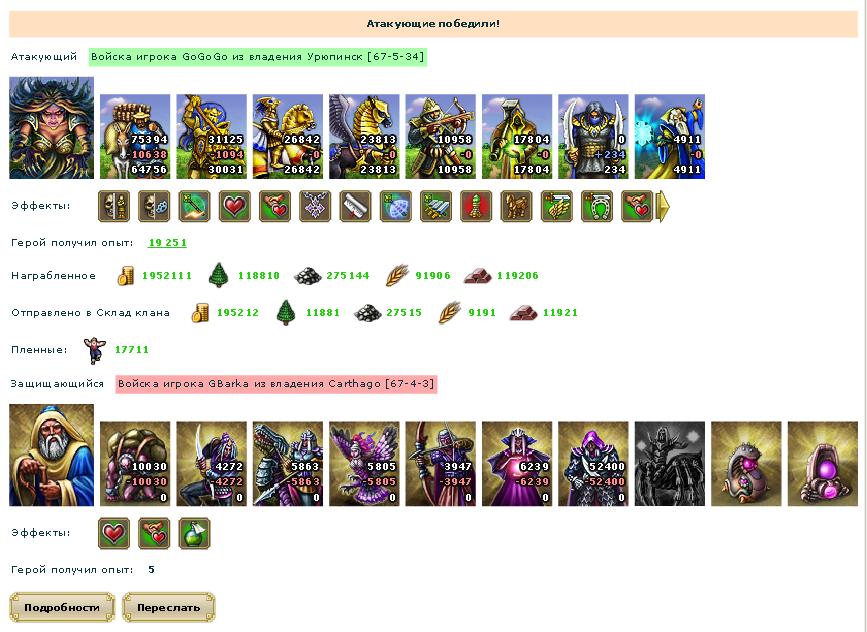The width and height of the screenshot is (867, 632).
Task: Click the chess pawn effect icon
Action: [476, 206]
